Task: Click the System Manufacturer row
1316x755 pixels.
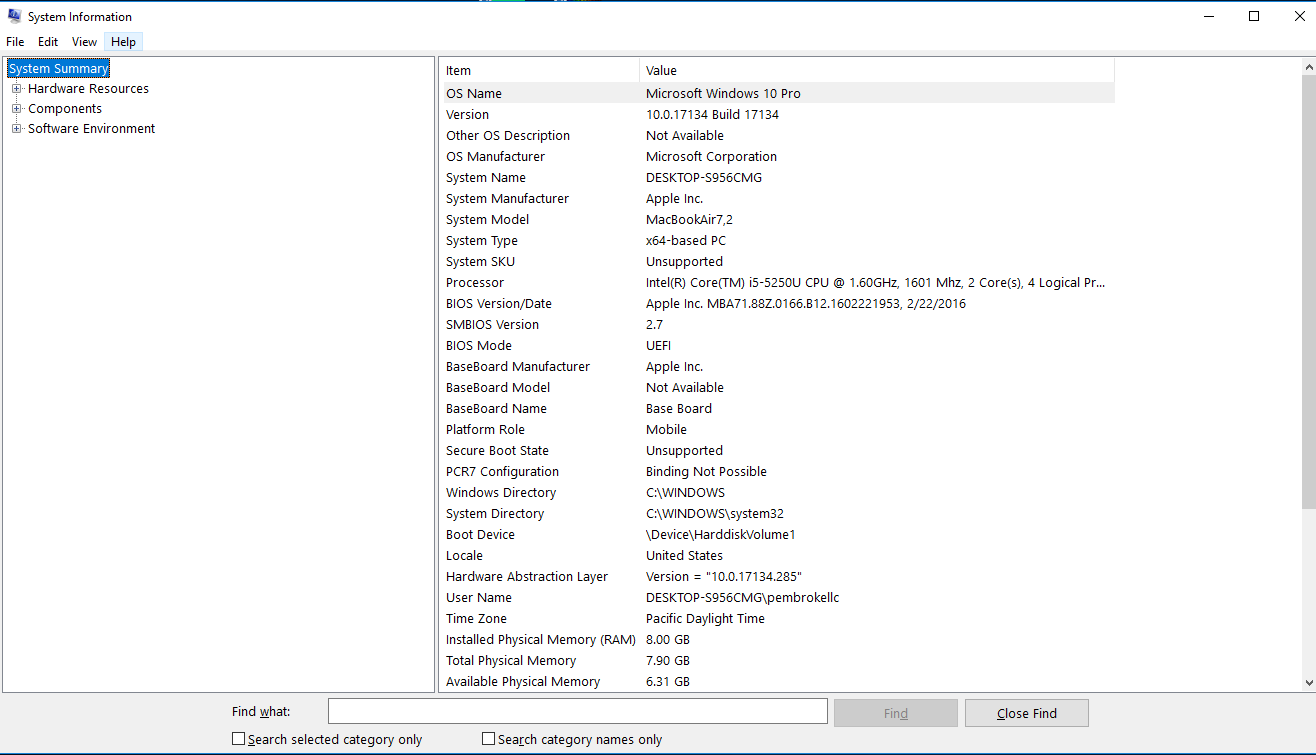Action: [777, 198]
